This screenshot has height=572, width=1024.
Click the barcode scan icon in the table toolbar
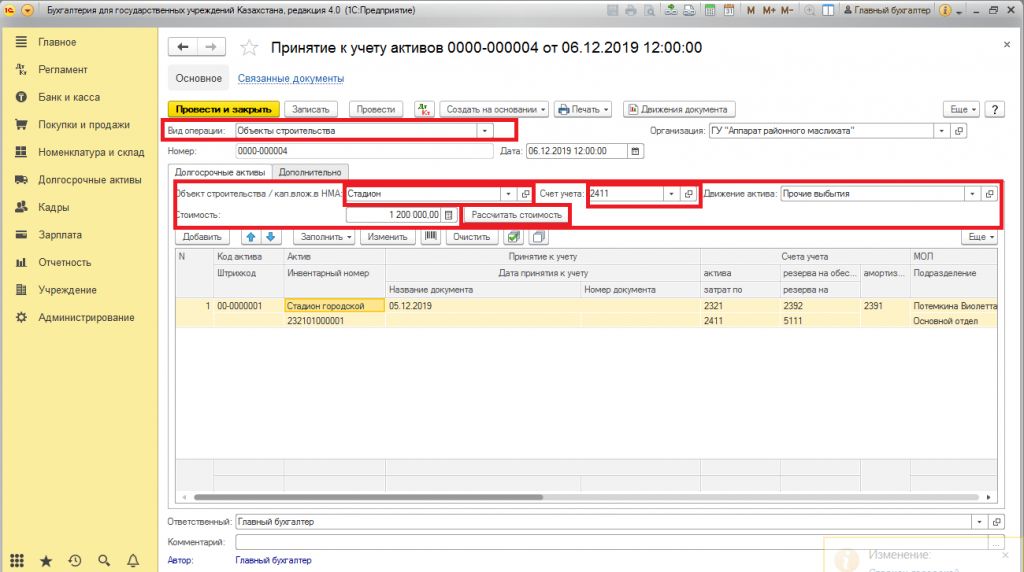point(430,238)
